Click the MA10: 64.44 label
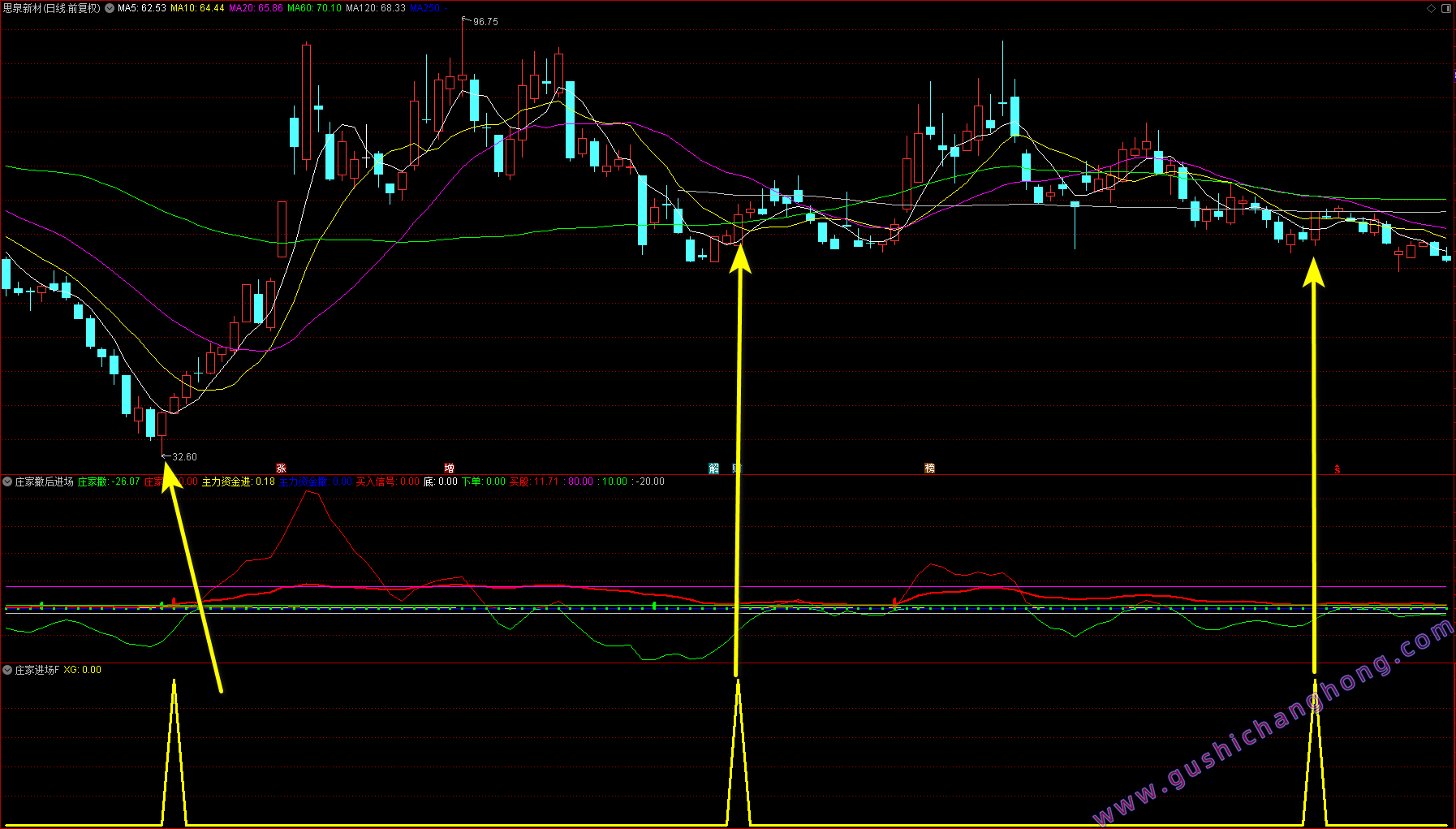The width and height of the screenshot is (1456, 829). pos(197,8)
